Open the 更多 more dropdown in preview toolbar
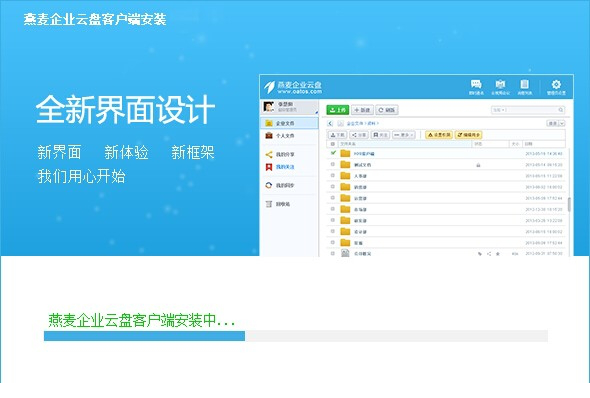 coord(404,135)
